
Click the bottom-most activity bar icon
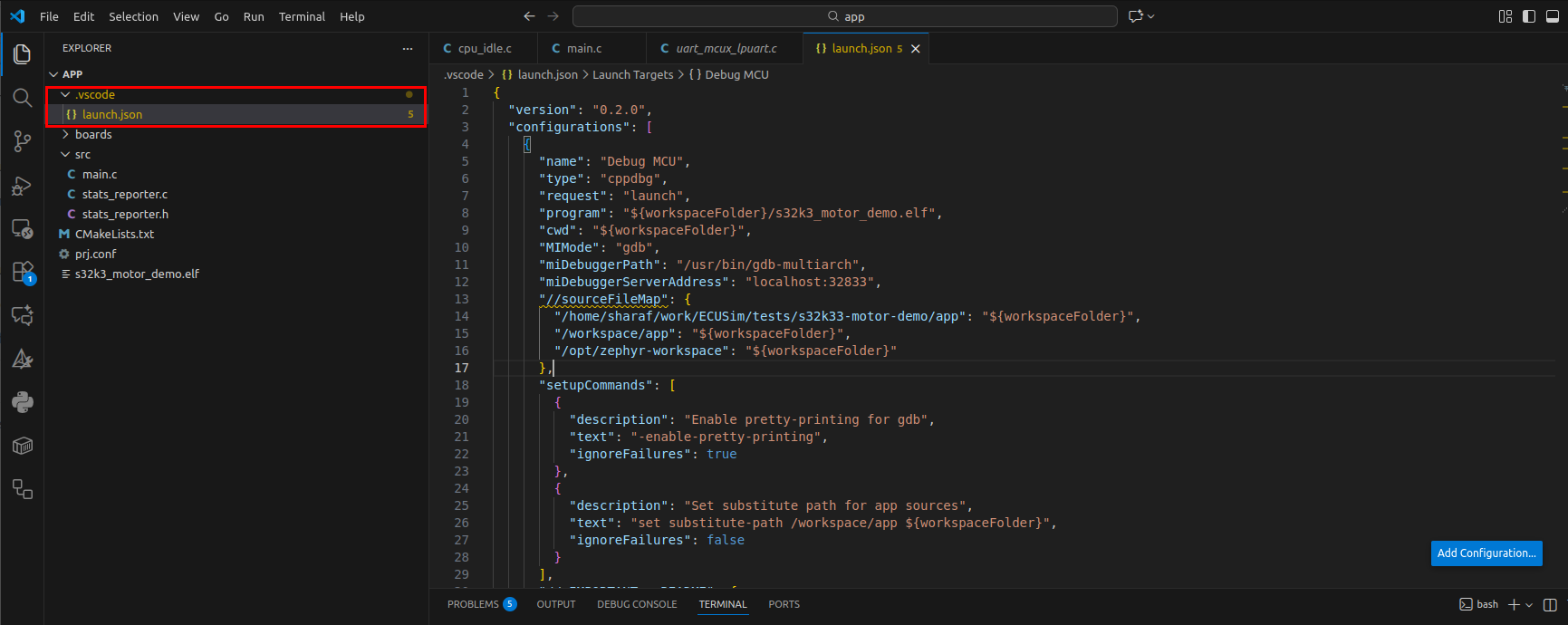[23, 489]
